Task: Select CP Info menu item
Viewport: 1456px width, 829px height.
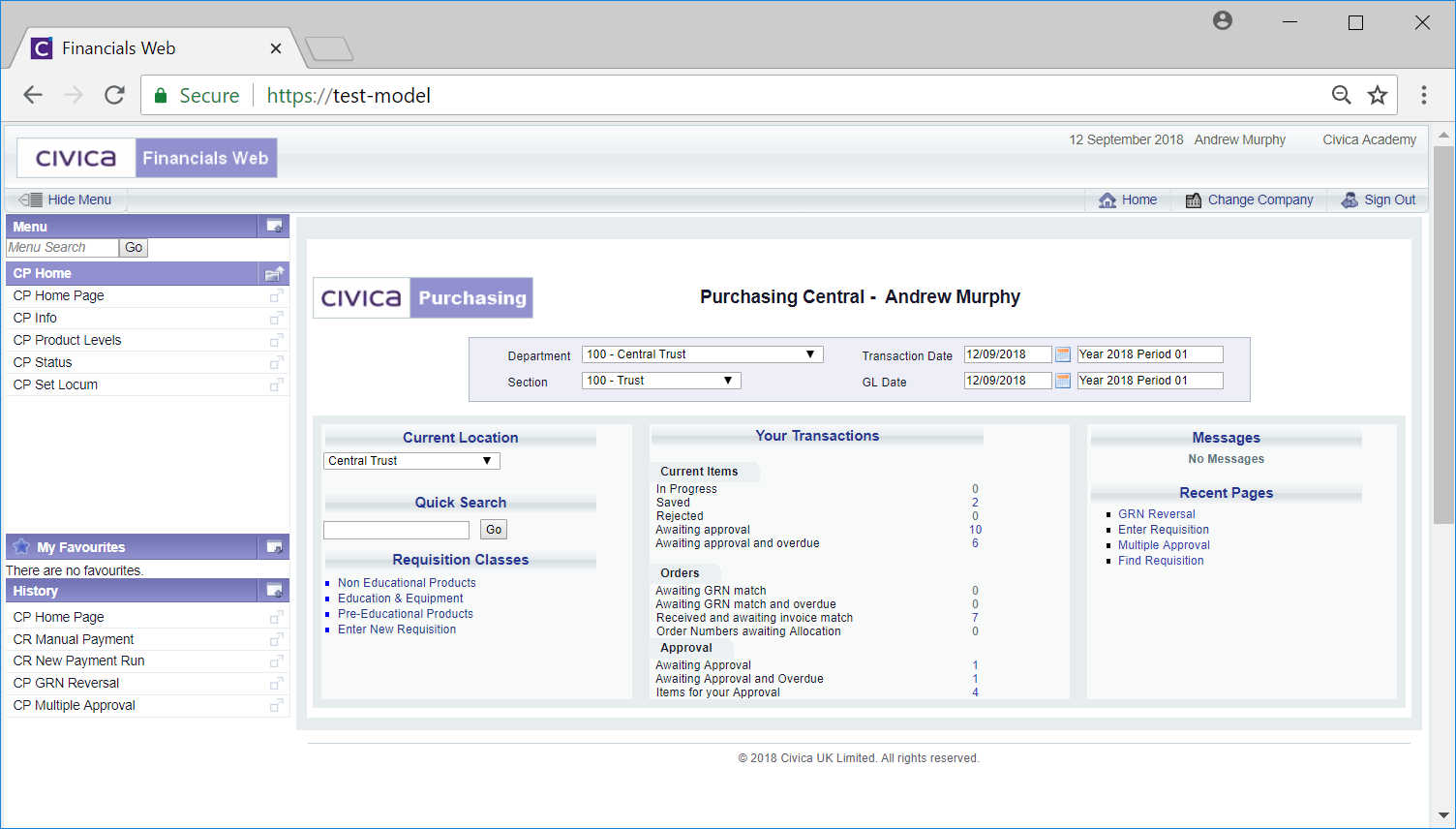Action: 35,318
